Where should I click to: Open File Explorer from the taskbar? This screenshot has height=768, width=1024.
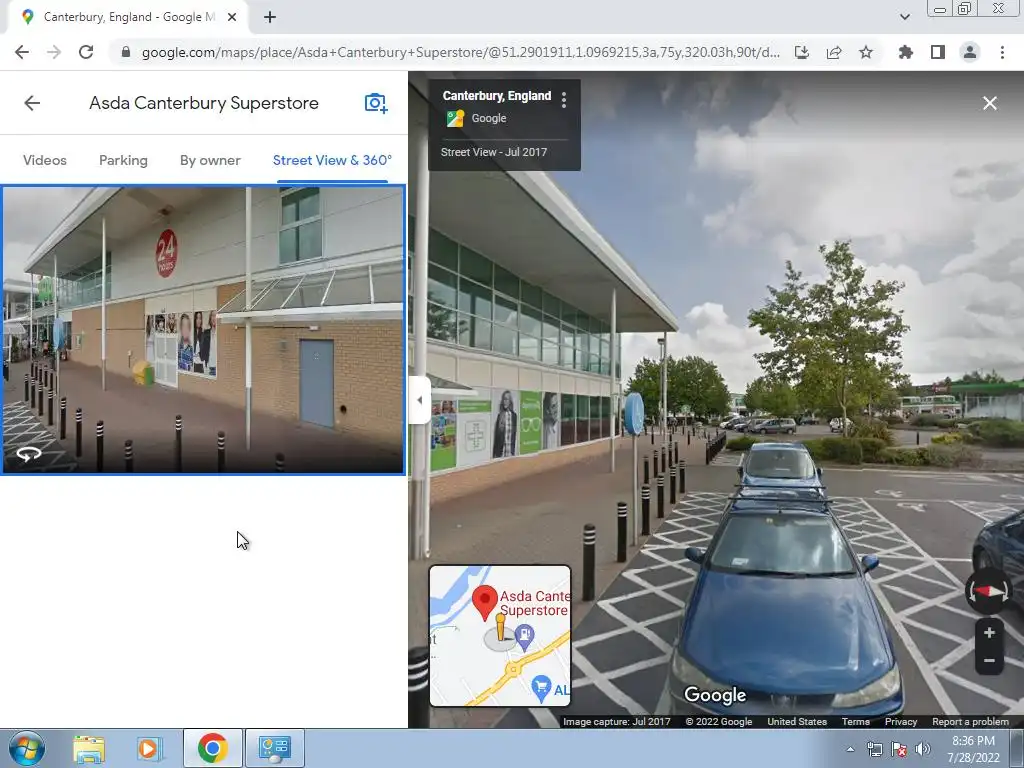click(89, 748)
